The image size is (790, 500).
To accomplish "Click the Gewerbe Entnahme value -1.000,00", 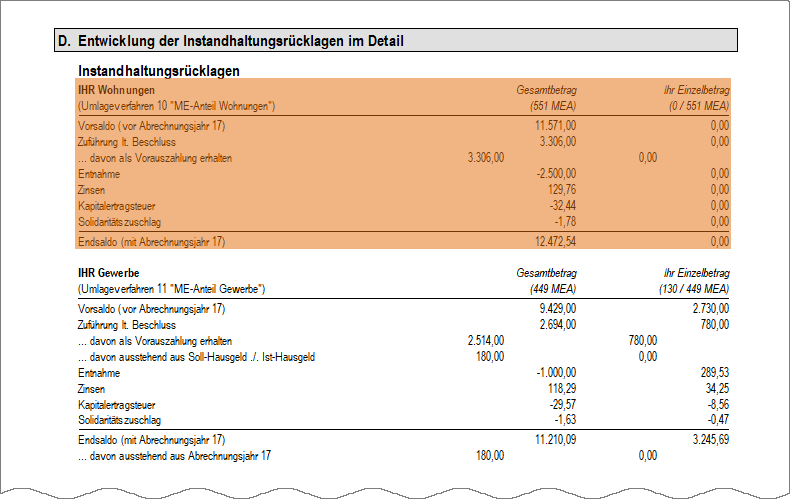I will pos(556,373).
